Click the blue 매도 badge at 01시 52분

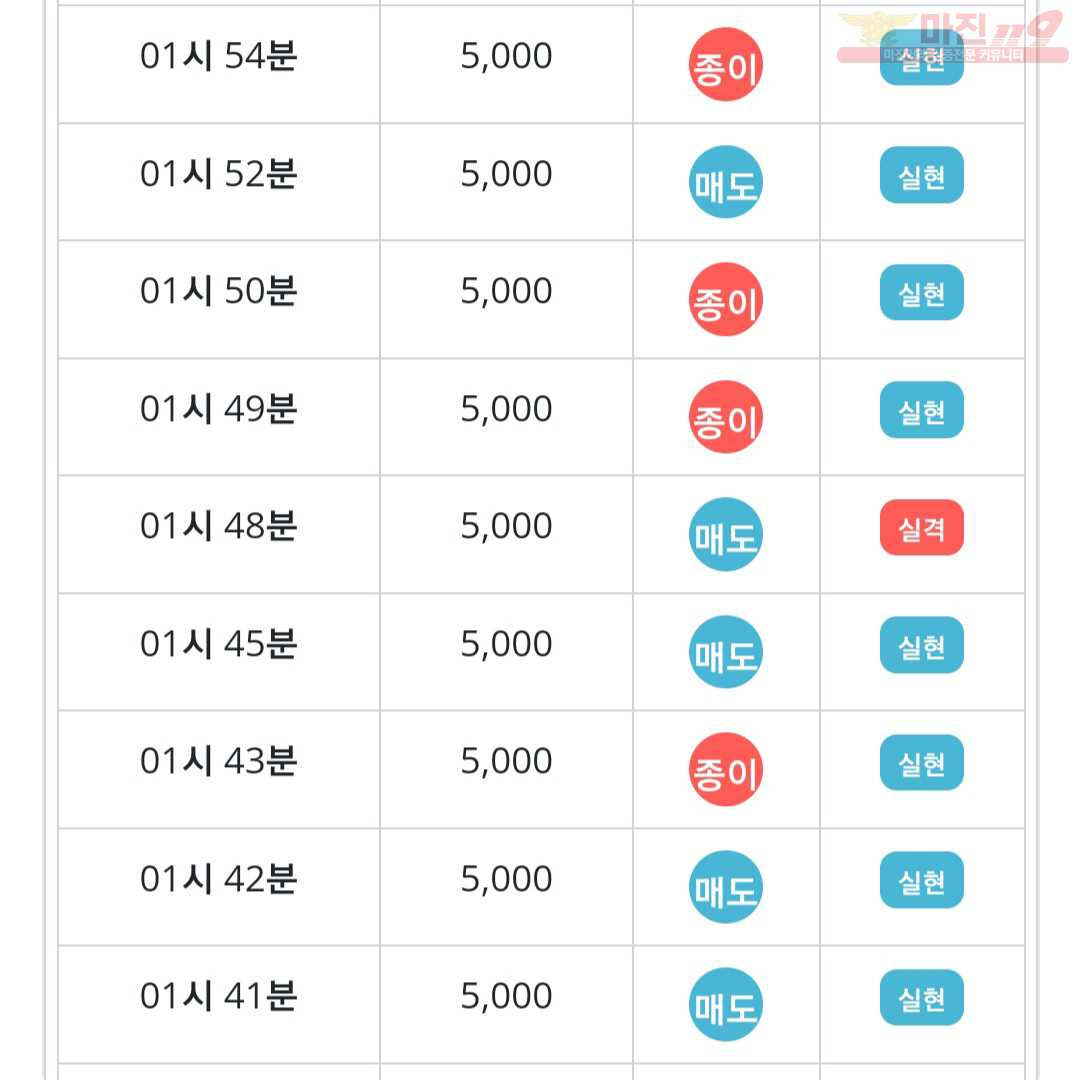click(725, 182)
